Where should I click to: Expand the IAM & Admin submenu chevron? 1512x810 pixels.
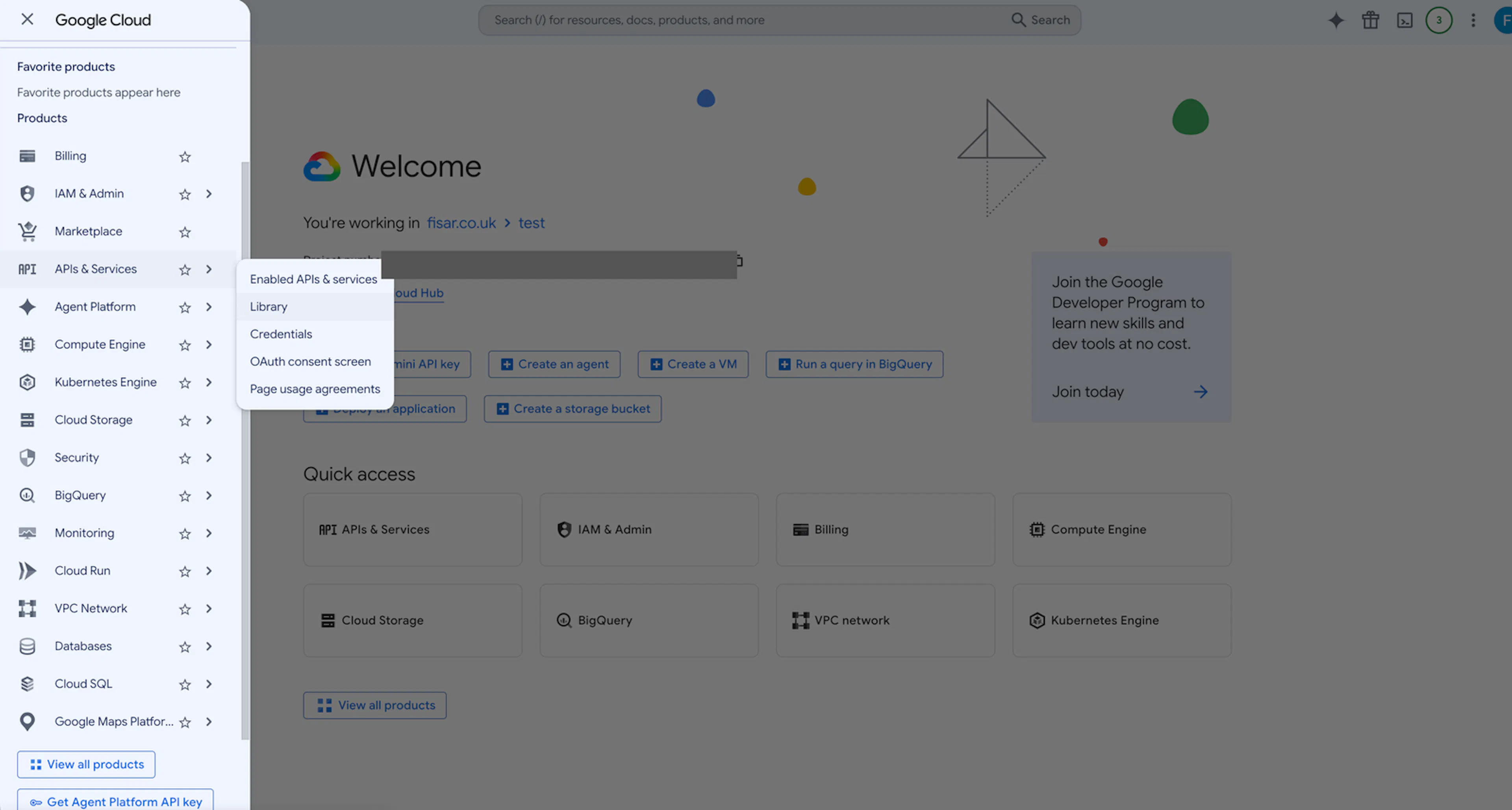tap(209, 194)
